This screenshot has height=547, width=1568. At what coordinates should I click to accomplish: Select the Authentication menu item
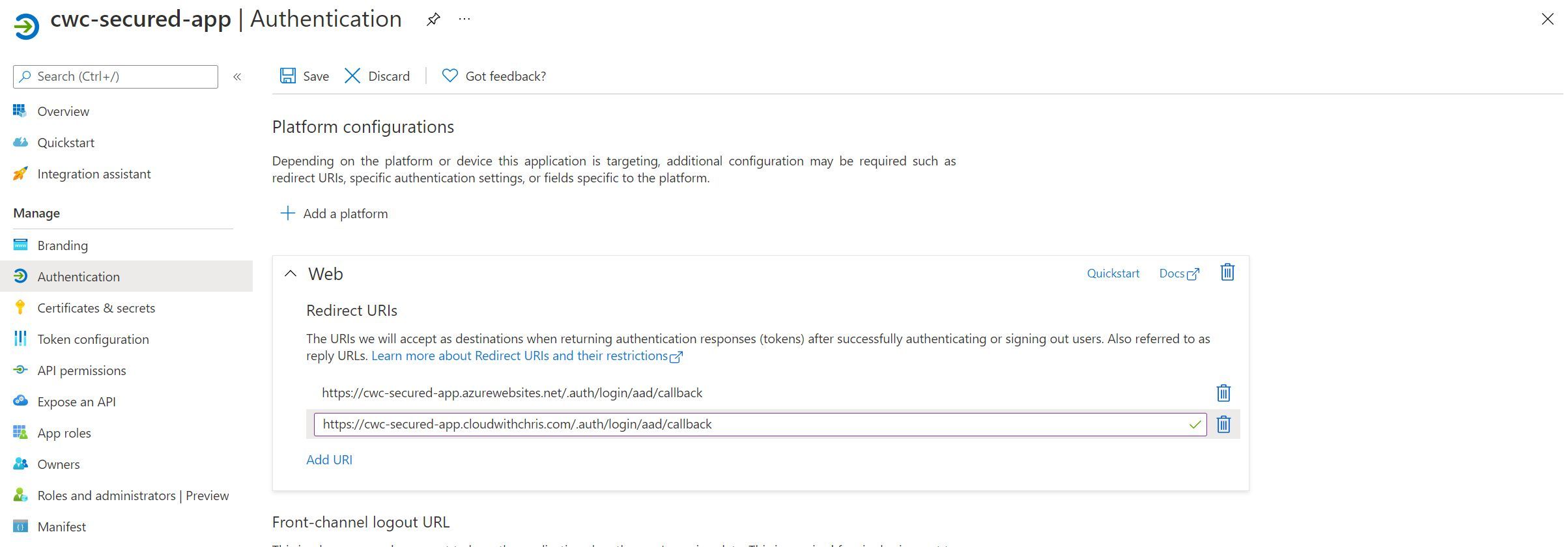point(126,277)
